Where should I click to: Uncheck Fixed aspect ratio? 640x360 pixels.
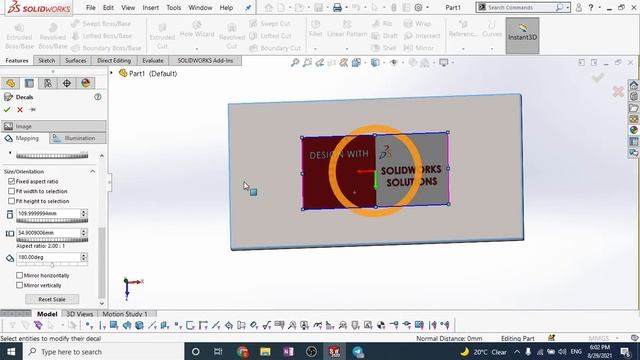pyautogui.click(x=11, y=181)
